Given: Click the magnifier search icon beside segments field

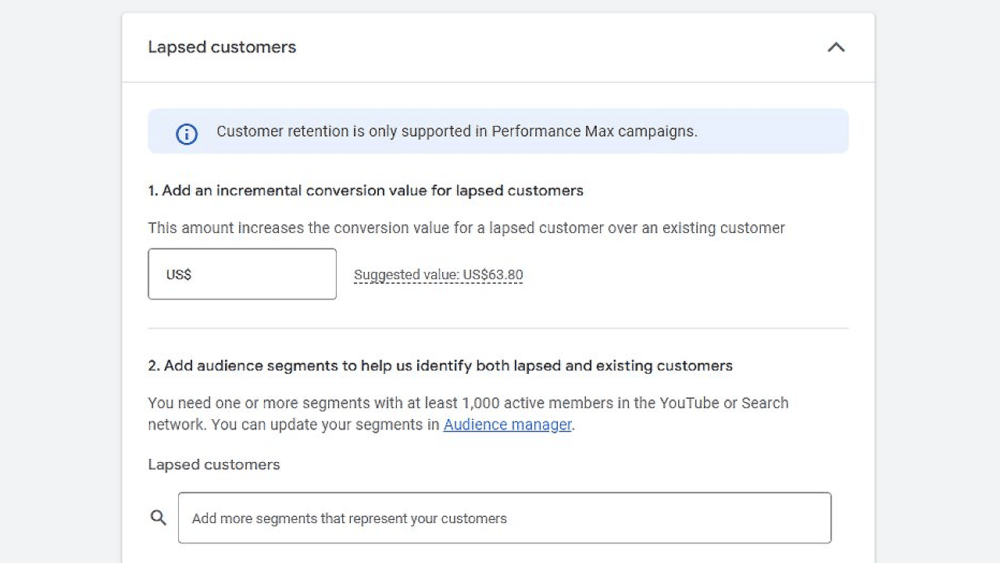Looking at the screenshot, I should point(158,518).
